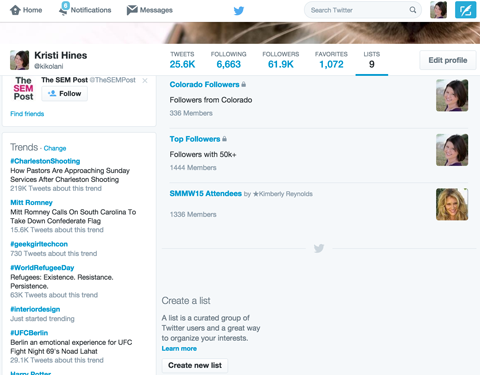Click Kristi Hines profile name
This screenshot has height=375, width=480.
[61, 55]
